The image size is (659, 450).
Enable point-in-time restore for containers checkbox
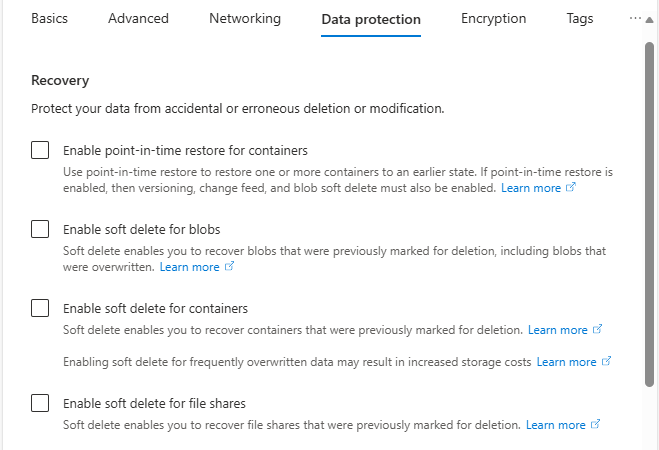point(40,151)
